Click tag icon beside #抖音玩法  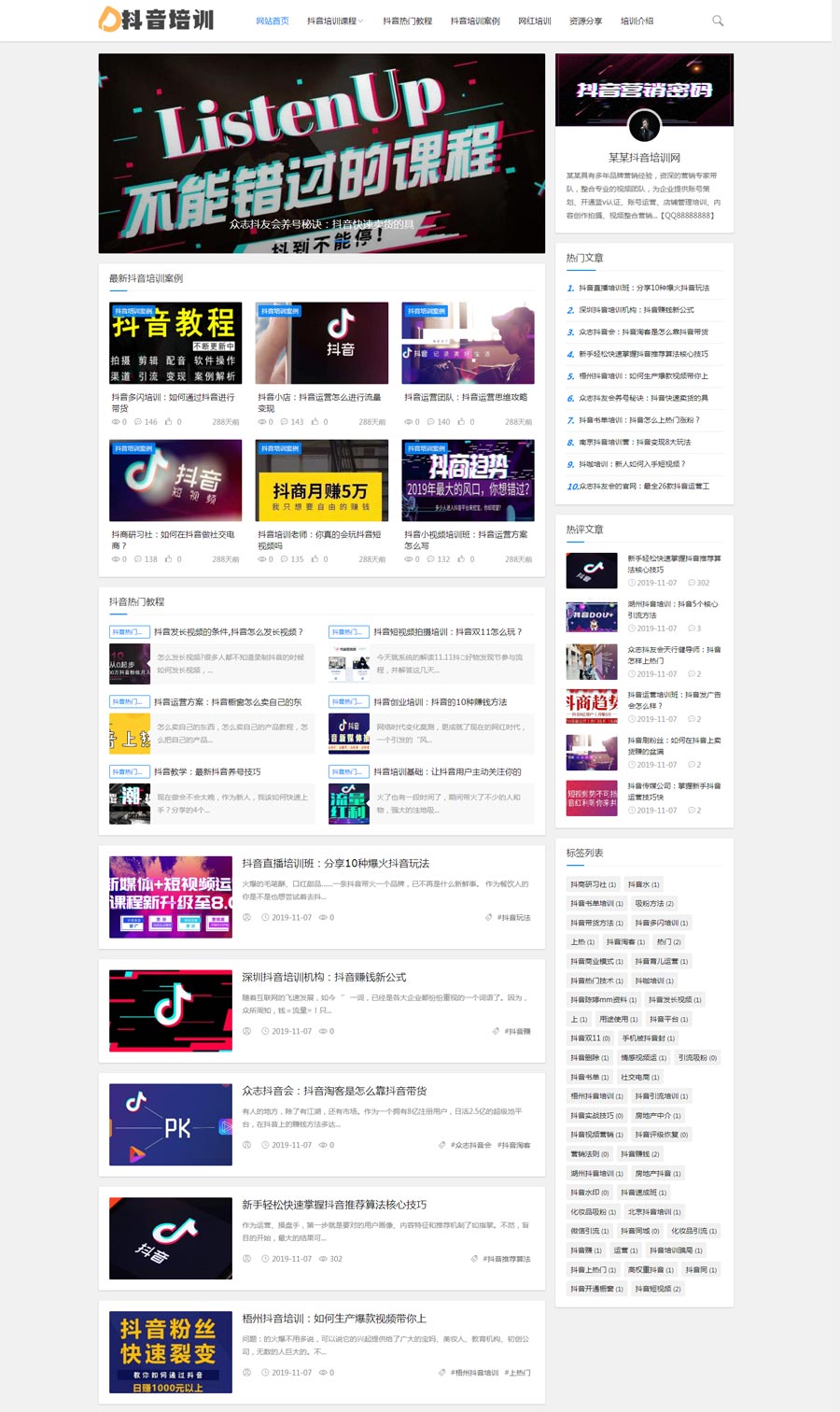pos(489,917)
